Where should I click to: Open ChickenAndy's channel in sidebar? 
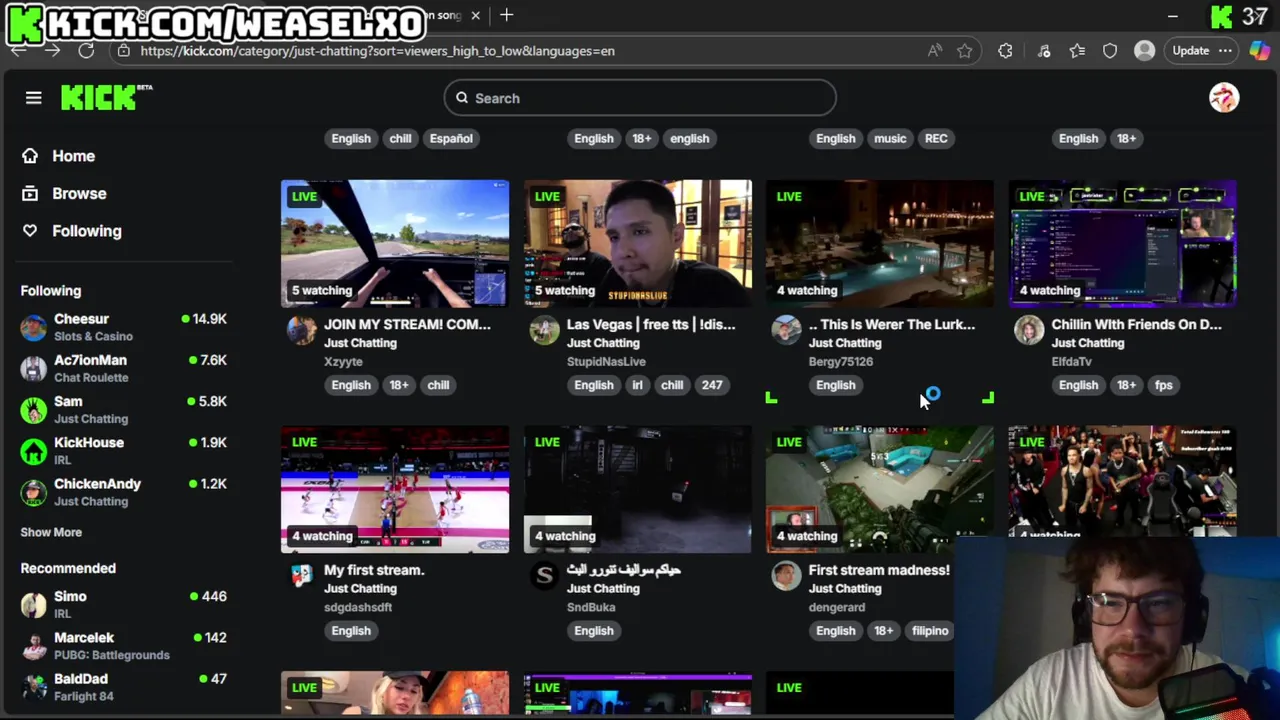(124, 492)
